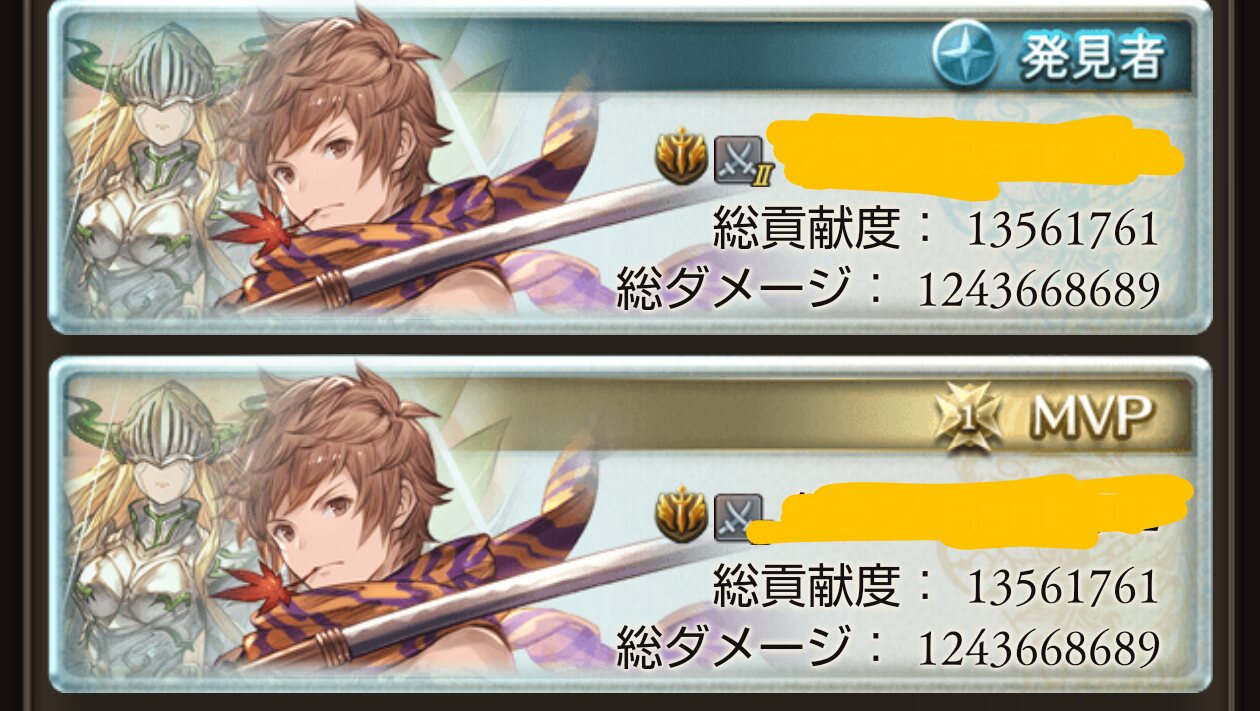Select the gold crest badge in the MVP card
This screenshot has width=1260, height=711.
pyautogui.click(x=680, y=514)
